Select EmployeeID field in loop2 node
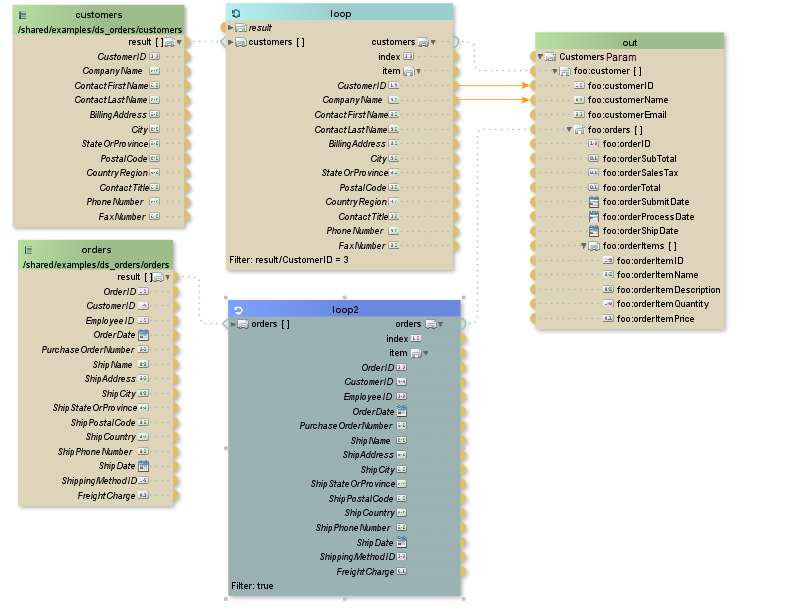 pos(368,397)
